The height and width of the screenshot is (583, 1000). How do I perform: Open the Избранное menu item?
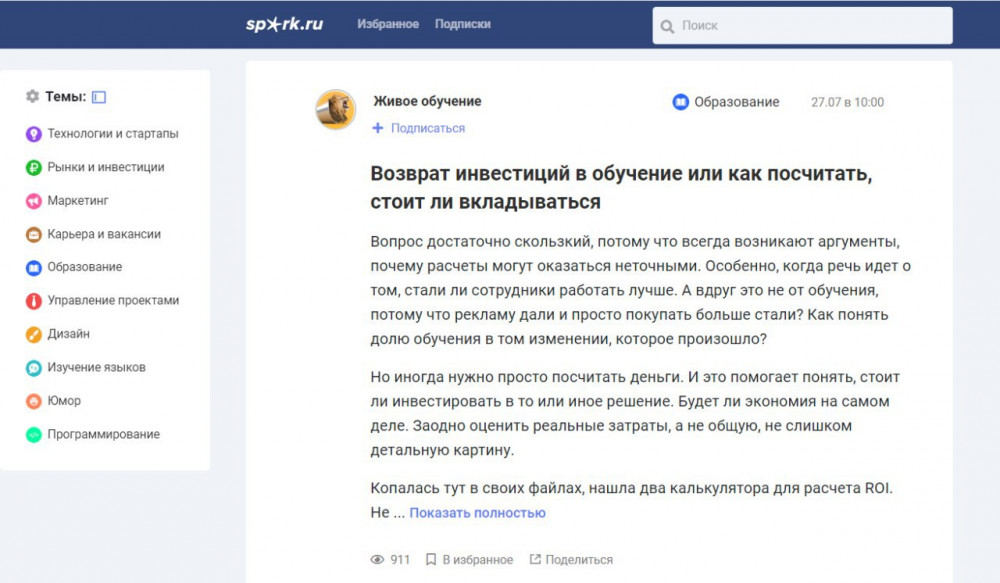[x=388, y=24]
